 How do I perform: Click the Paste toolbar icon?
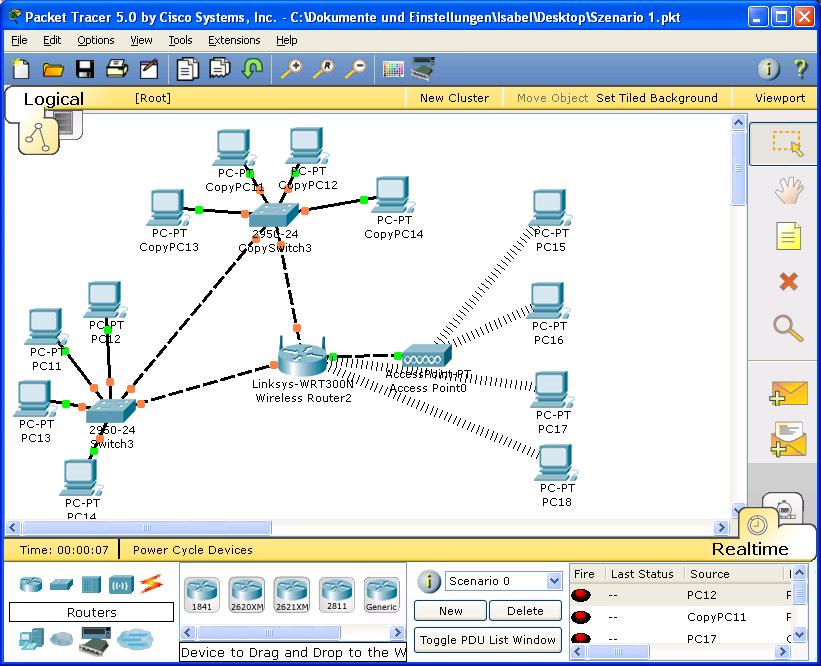coord(220,69)
